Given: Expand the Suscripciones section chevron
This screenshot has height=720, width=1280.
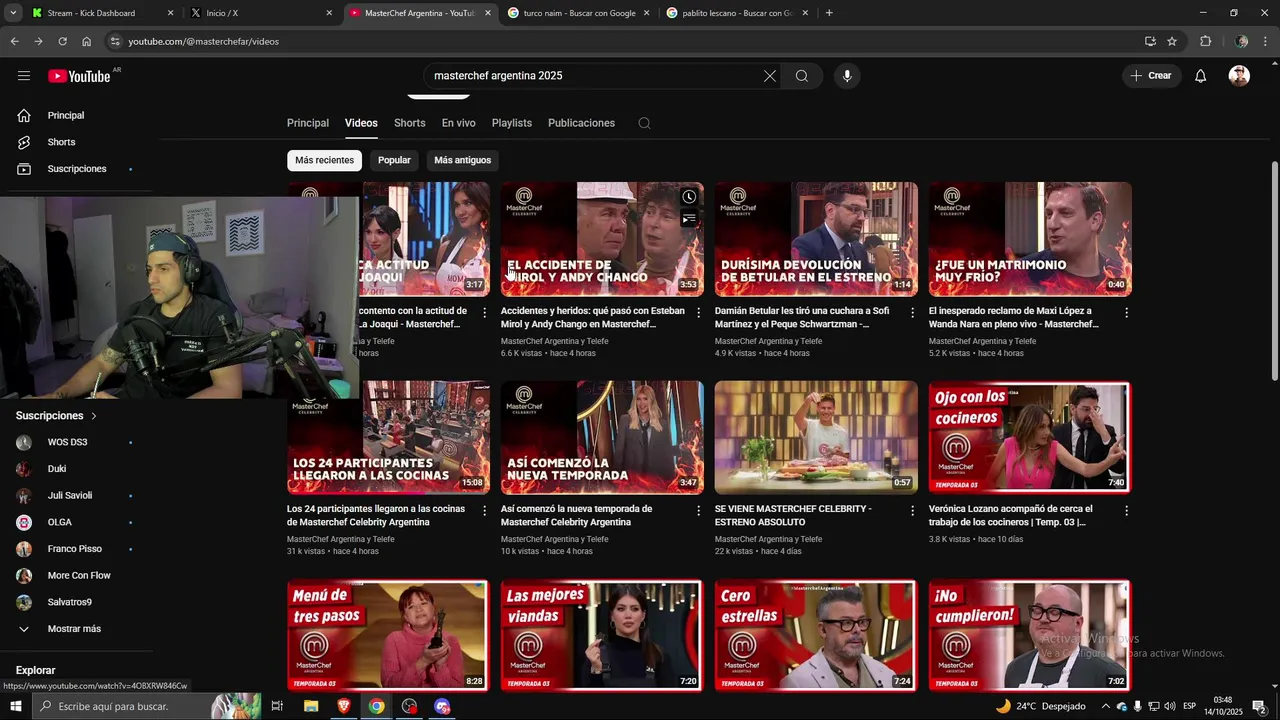Looking at the screenshot, I should [94, 416].
